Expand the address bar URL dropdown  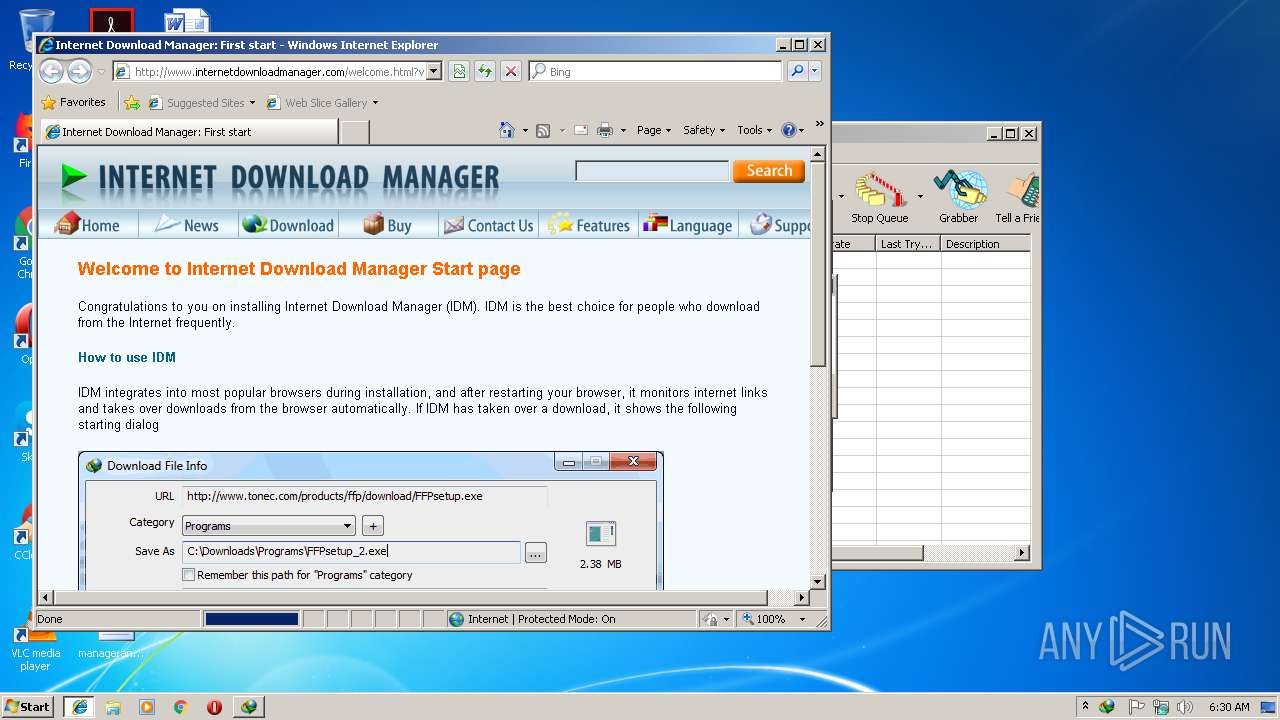(x=433, y=71)
